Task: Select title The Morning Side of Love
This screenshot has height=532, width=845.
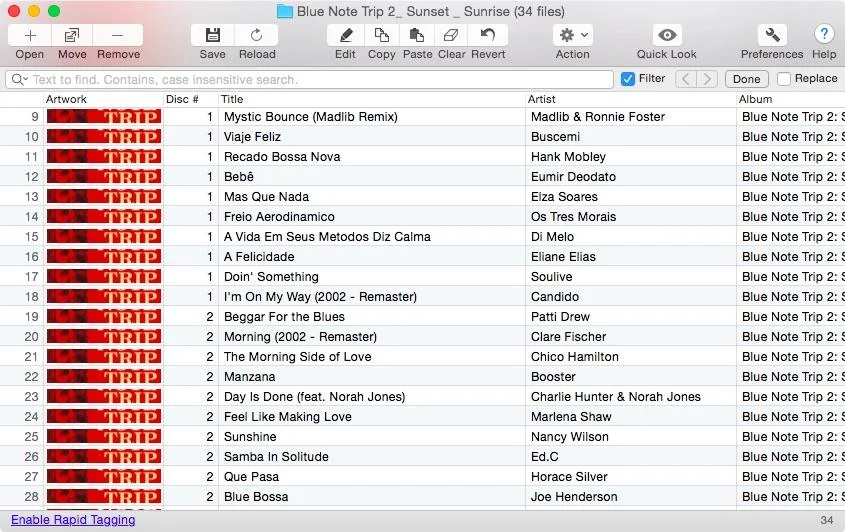Action: click(x=297, y=357)
